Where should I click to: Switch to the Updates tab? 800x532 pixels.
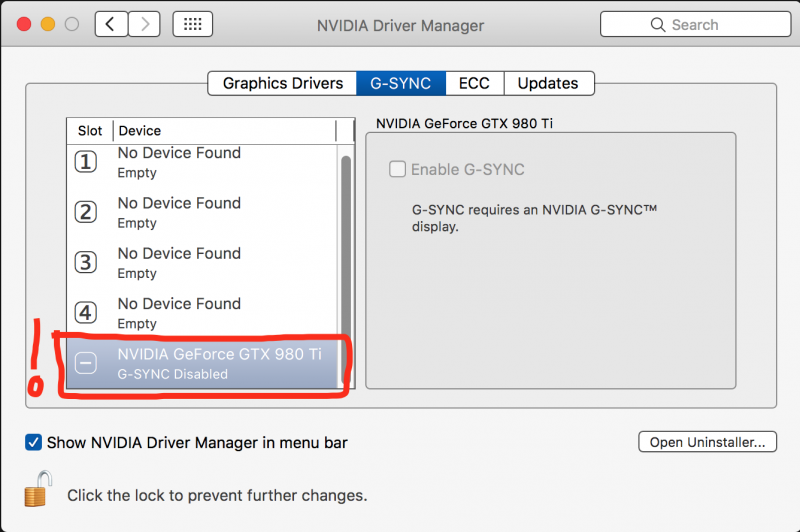click(x=548, y=83)
